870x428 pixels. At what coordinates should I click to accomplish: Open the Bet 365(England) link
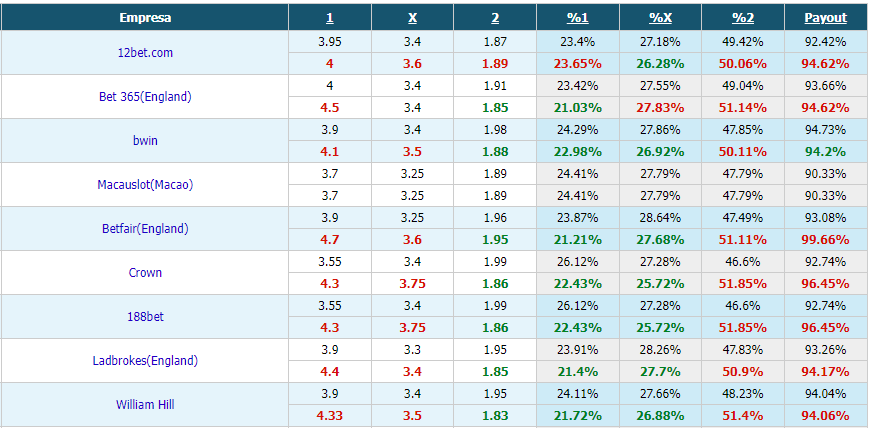(145, 97)
